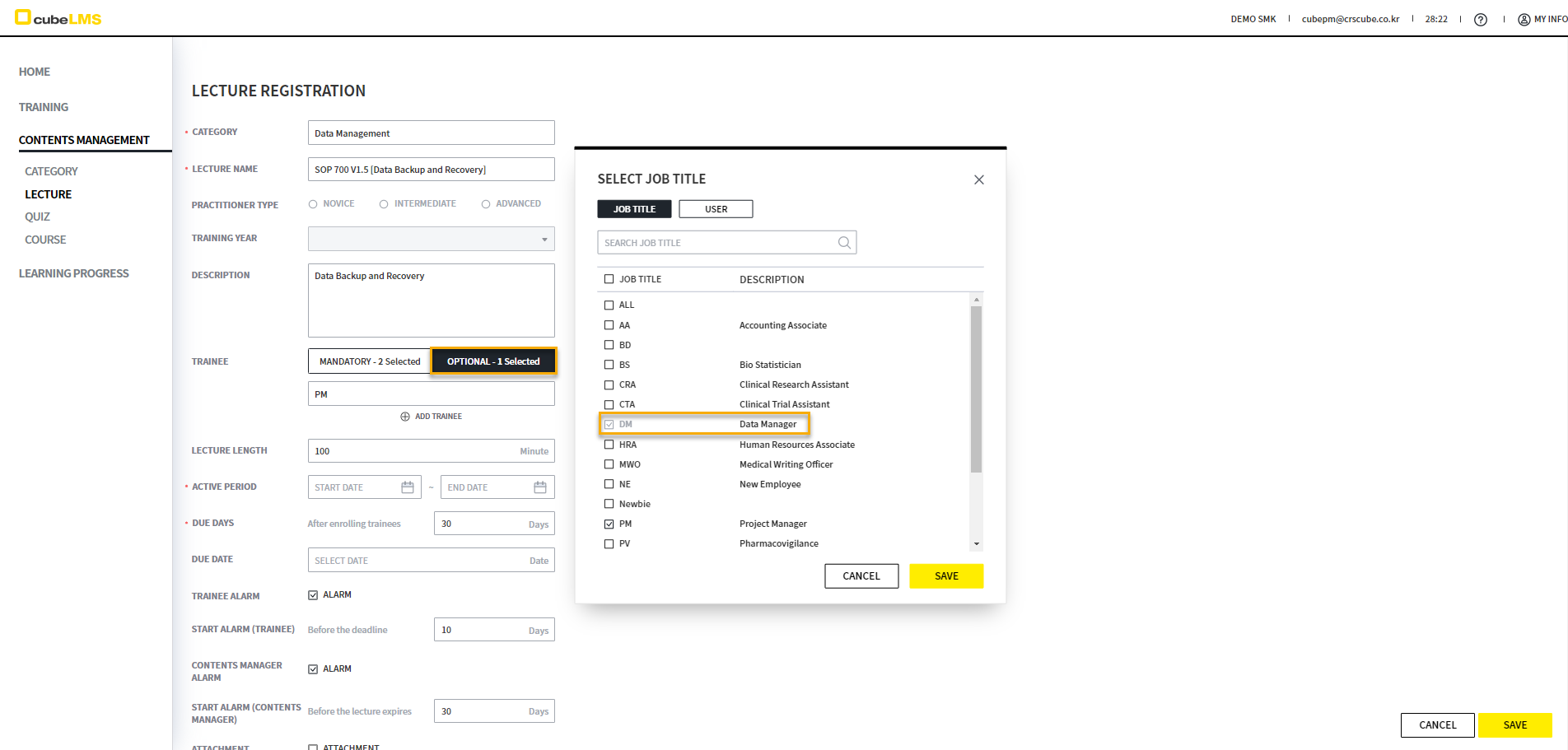Click the search magnifier in job title search
The image size is (1568, 750).
844,243
